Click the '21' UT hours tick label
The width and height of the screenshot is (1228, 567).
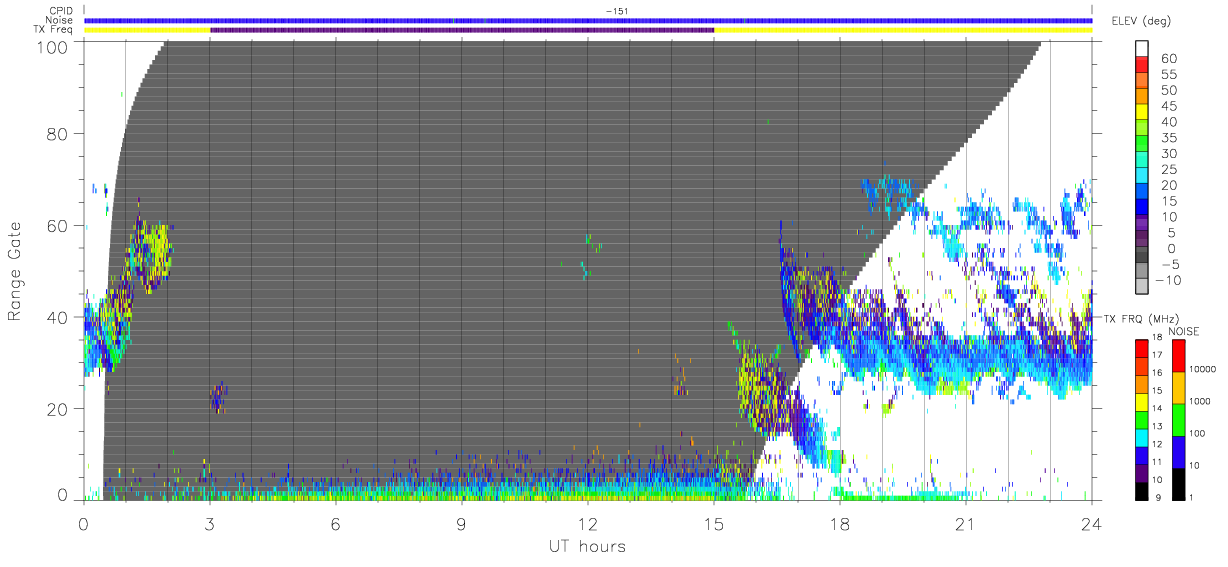click(966, 524)
